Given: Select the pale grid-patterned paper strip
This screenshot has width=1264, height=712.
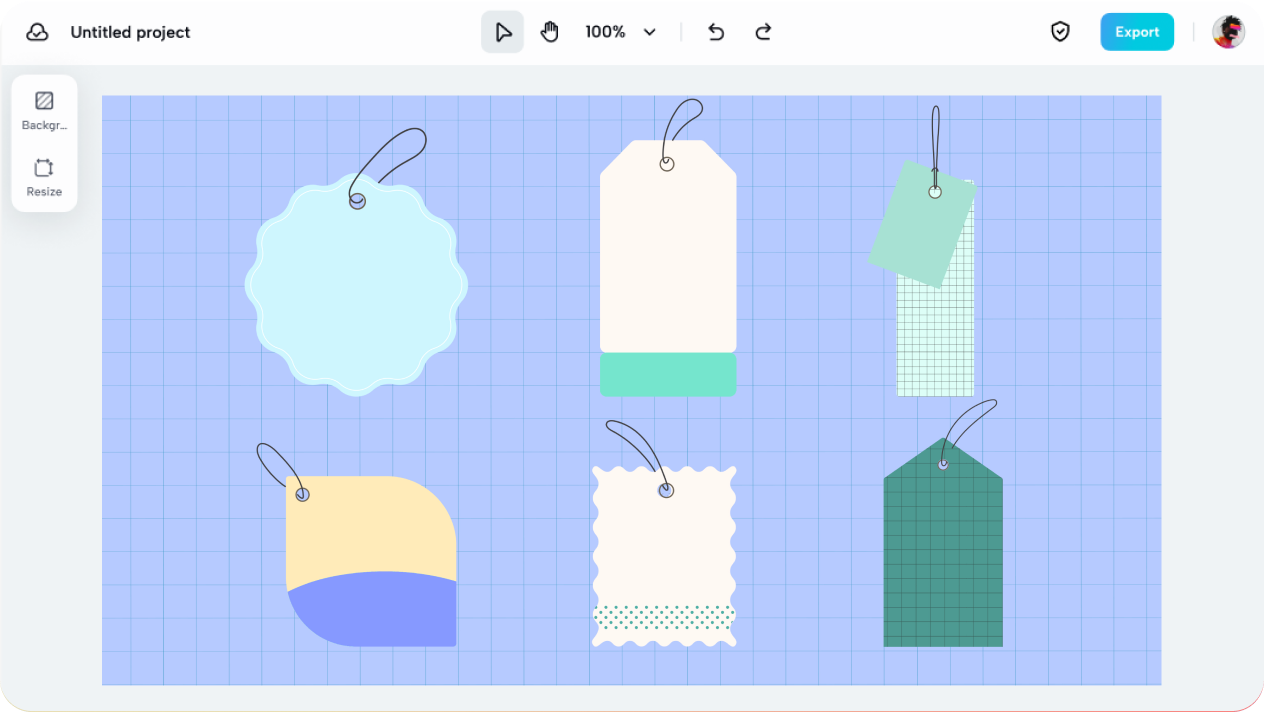Looking at the screenshot, I should (x=935, y=335).
